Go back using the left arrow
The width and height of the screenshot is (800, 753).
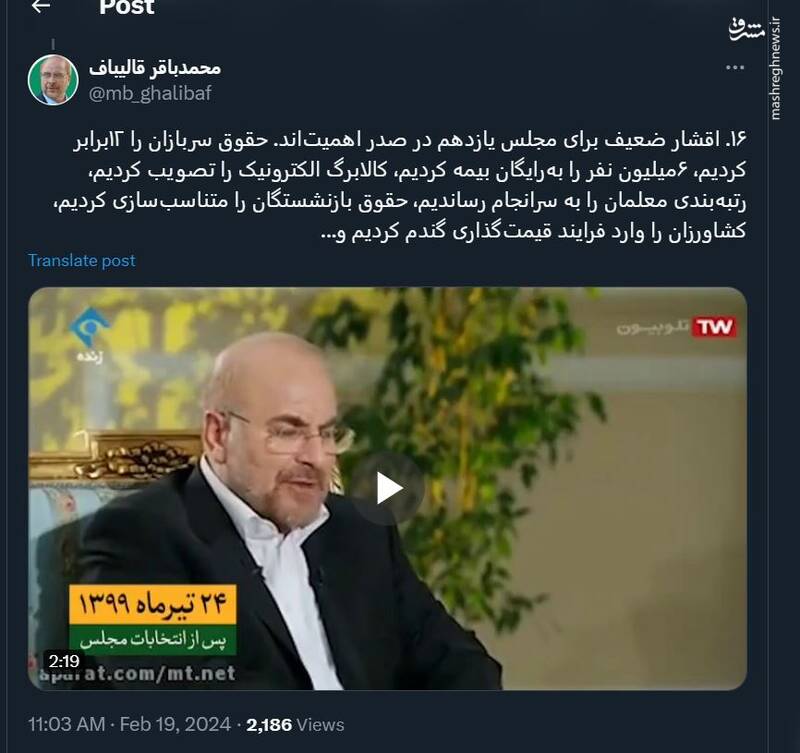click(41, 6)
